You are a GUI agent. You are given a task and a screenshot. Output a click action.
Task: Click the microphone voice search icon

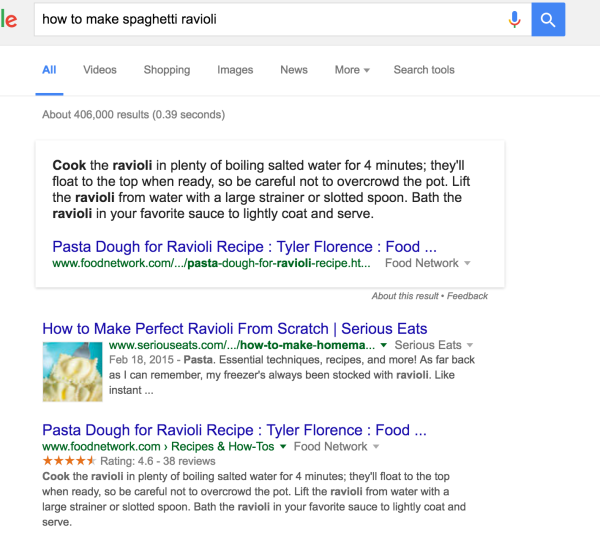click(515, 19)
